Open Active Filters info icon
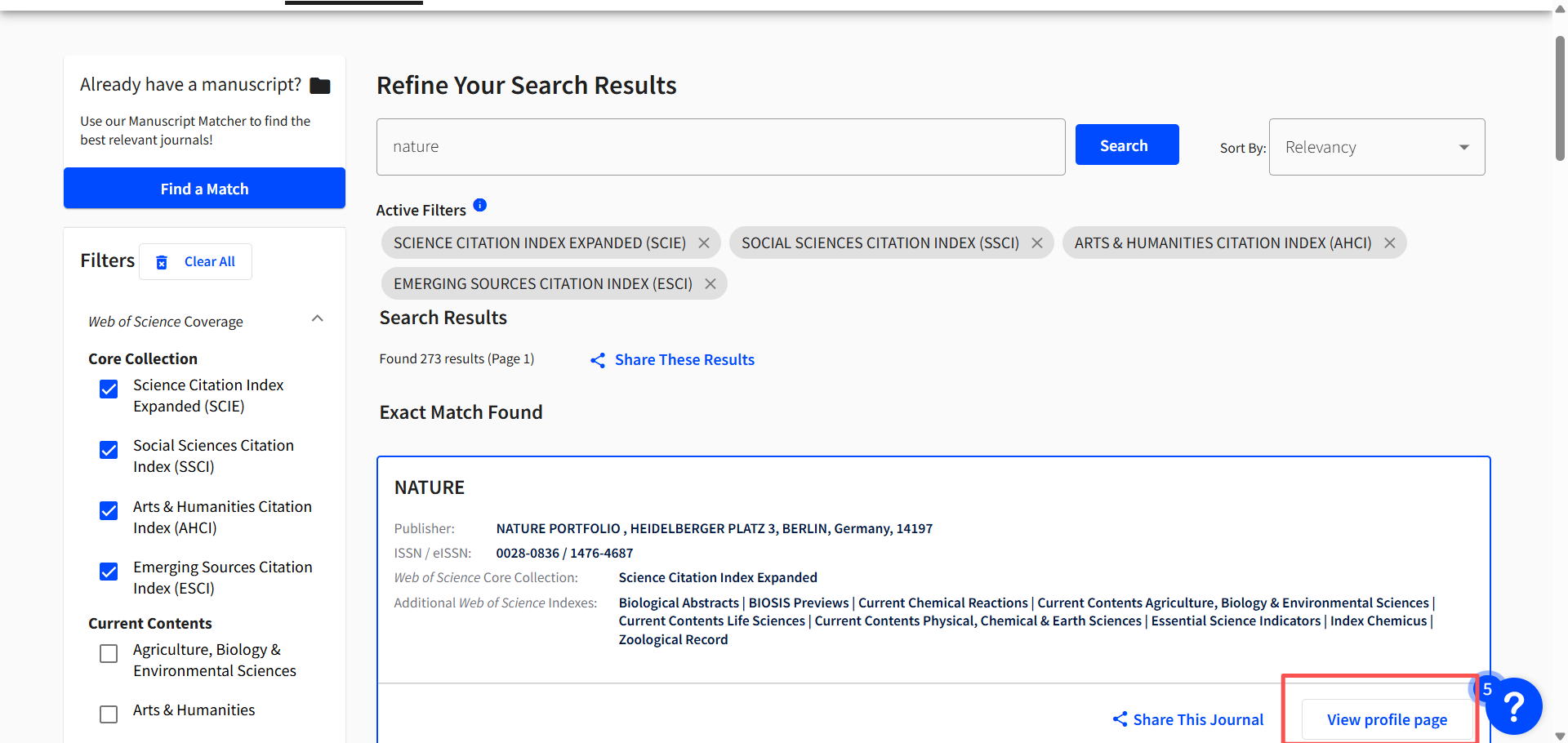1568x743 pixels. pos(480,205)
